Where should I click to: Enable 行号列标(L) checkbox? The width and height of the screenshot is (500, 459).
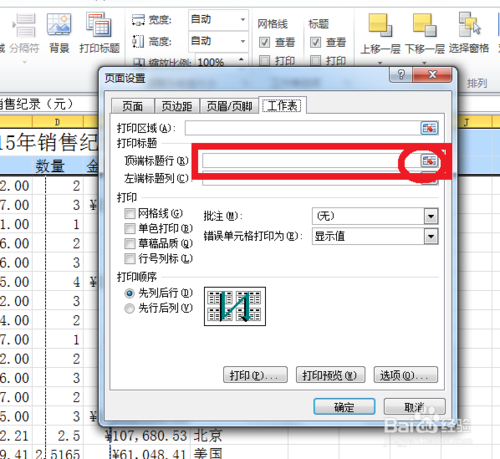[129, 259]
